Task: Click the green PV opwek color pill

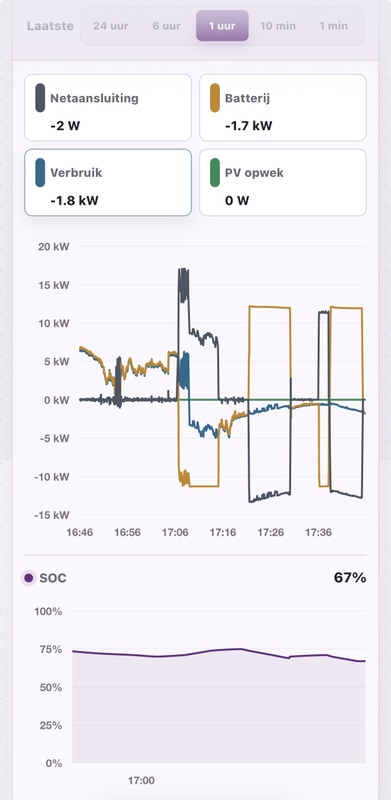Action: click(x=215, y=173)
